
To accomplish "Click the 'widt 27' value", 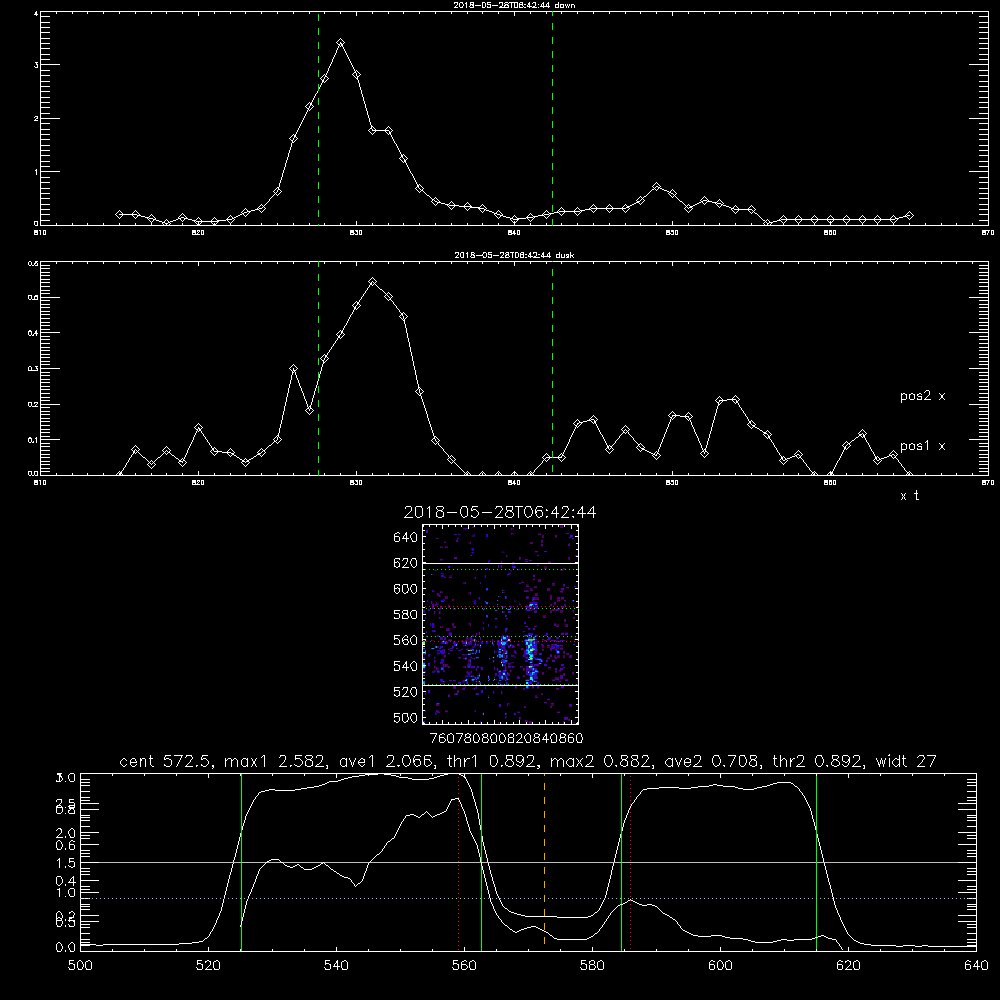I will coord(906,761).
